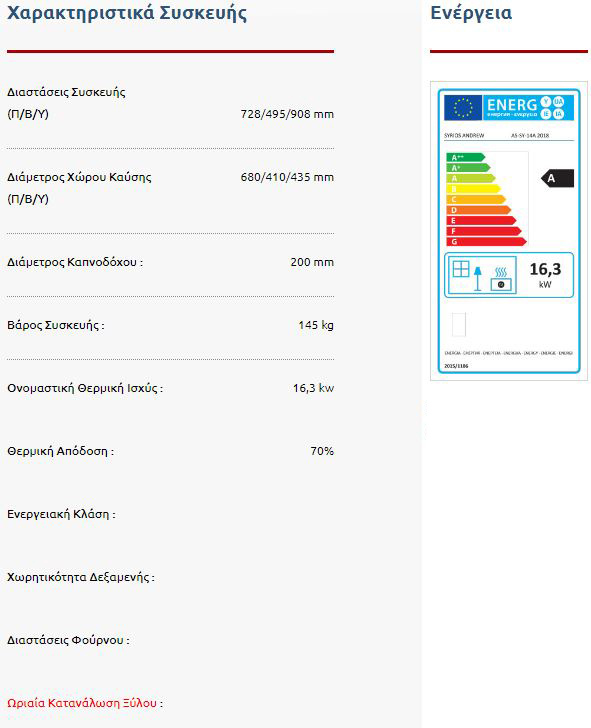Click the ENERG header banner
This screenshot has width=591, height=728.
528,108
